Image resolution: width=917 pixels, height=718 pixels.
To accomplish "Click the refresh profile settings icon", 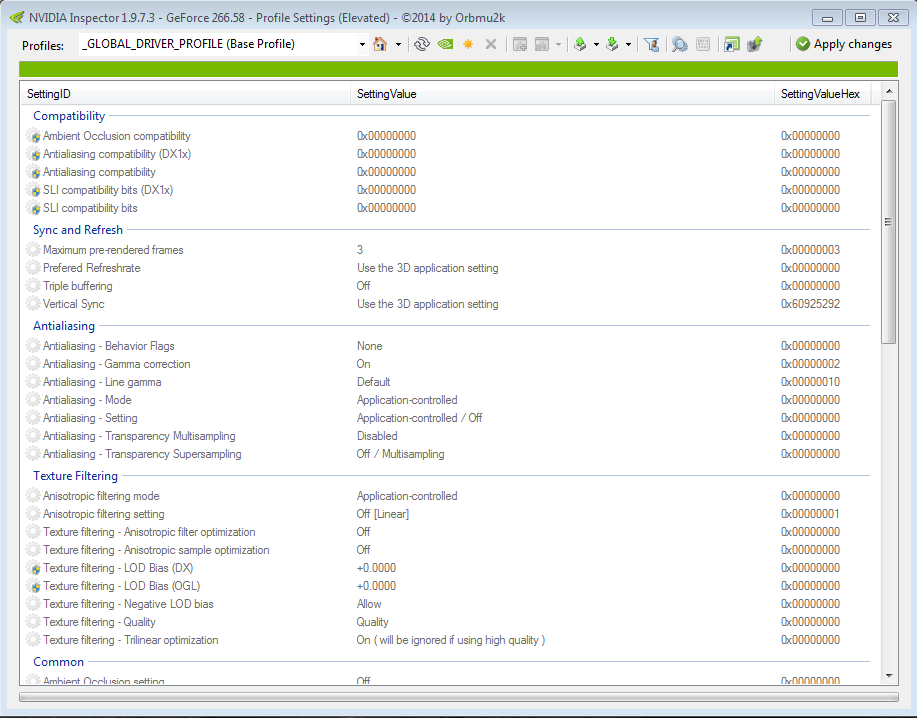I will (x=422, y=44).
